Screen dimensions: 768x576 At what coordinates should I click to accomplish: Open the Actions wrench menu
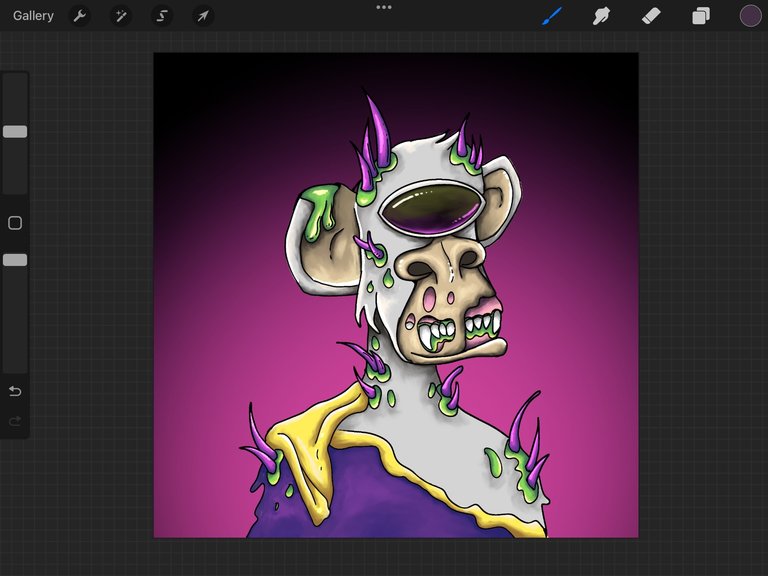click(x=80, y=16)
